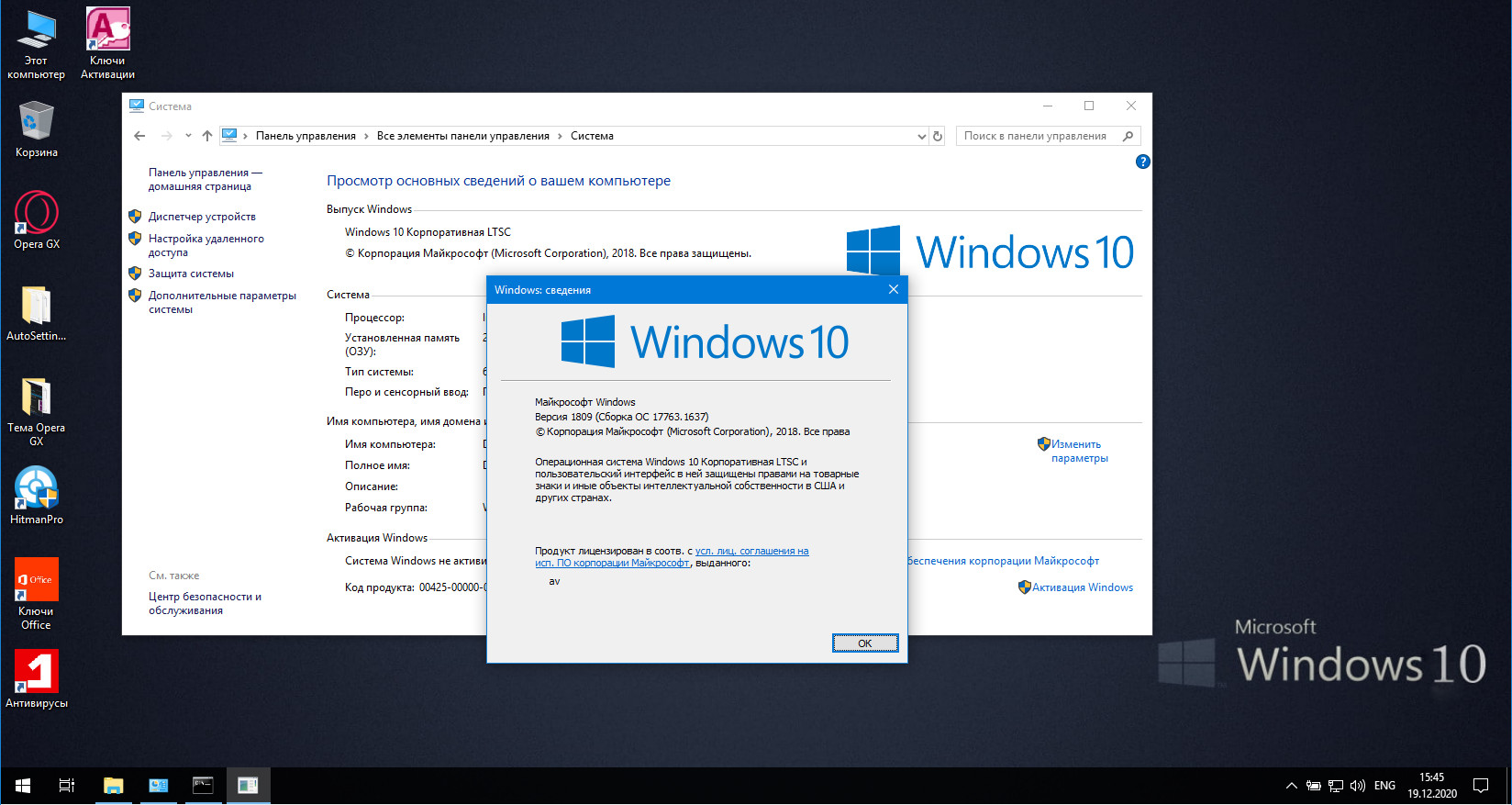Select the Тема Opera GX folder icon
The width and height of the screenshot is (1512, 805).
click(x=36, y=411)
